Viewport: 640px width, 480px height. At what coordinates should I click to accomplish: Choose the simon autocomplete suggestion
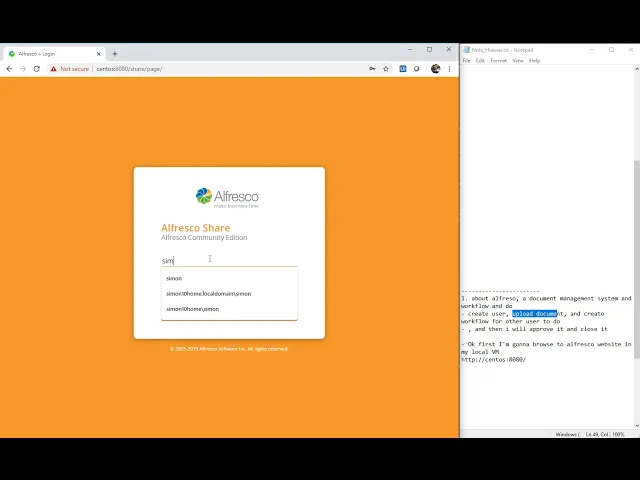click(x=229, y=278)
